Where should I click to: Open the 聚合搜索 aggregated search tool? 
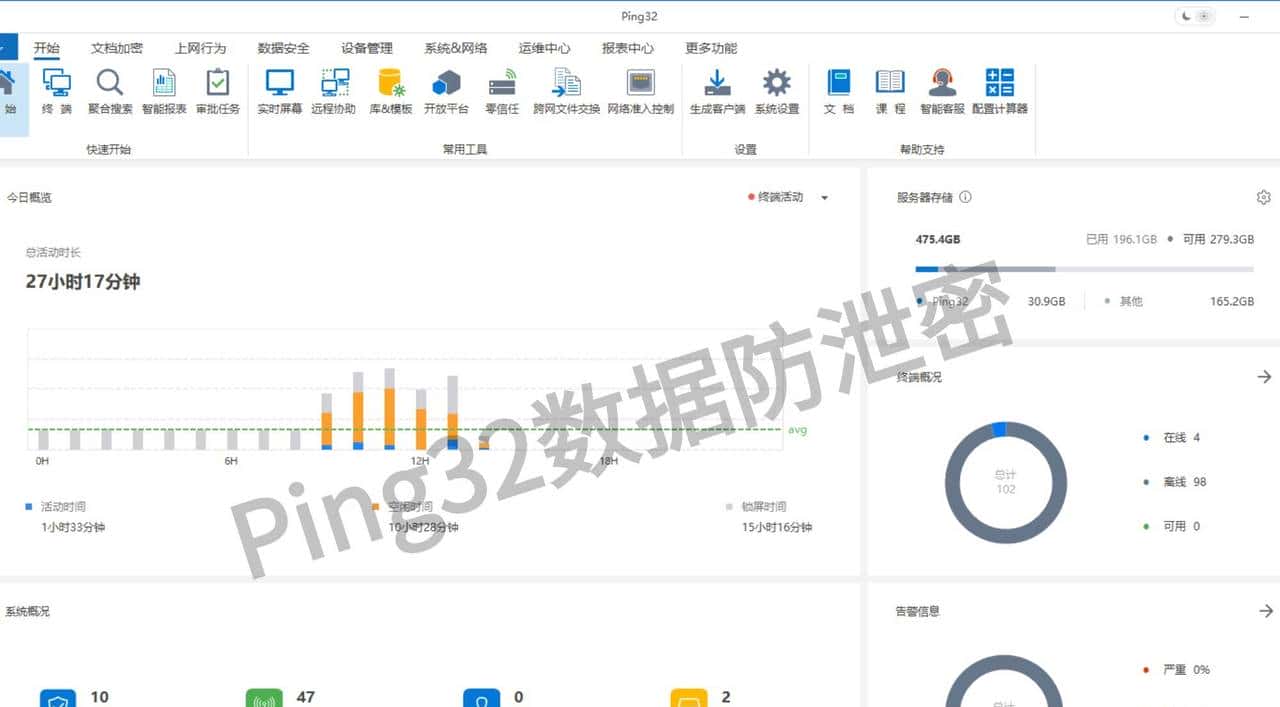[110, 93]
